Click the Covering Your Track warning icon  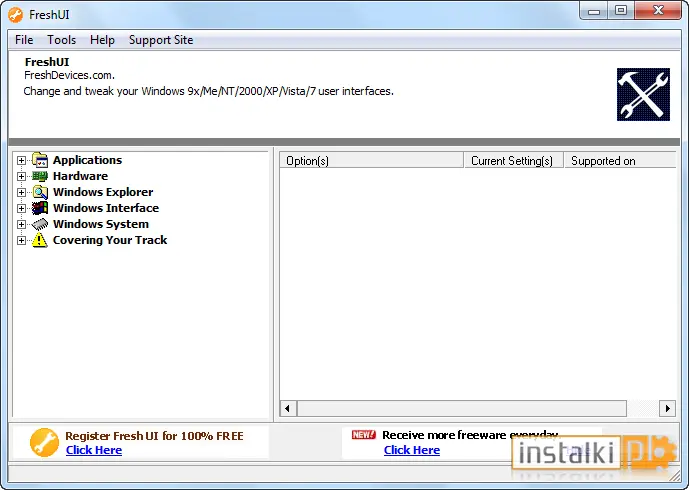point(40,240)
